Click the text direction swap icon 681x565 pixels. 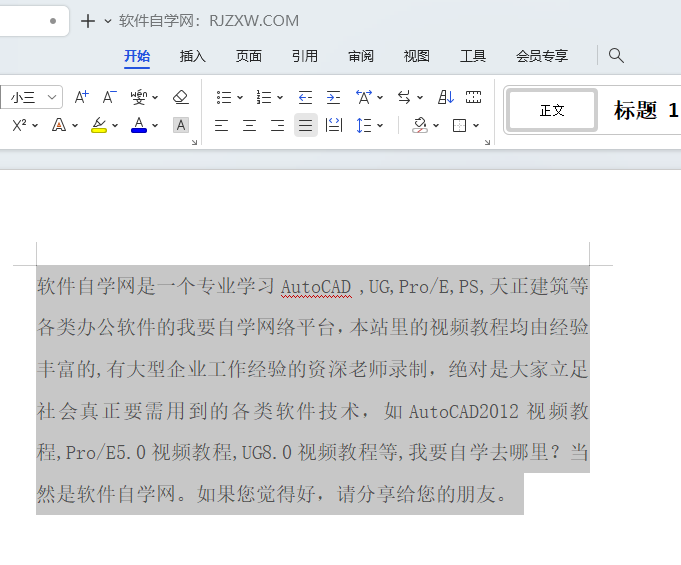tap(404, 97)
